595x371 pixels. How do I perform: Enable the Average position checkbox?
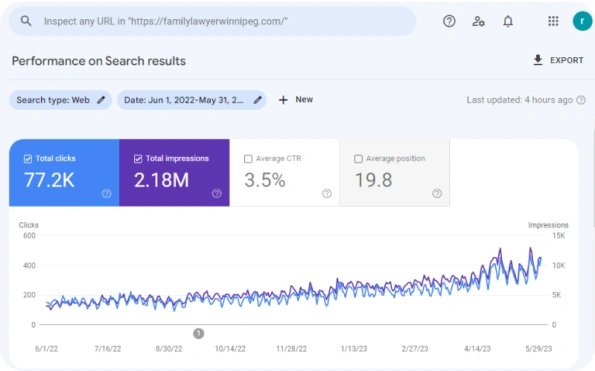point(358,159)
